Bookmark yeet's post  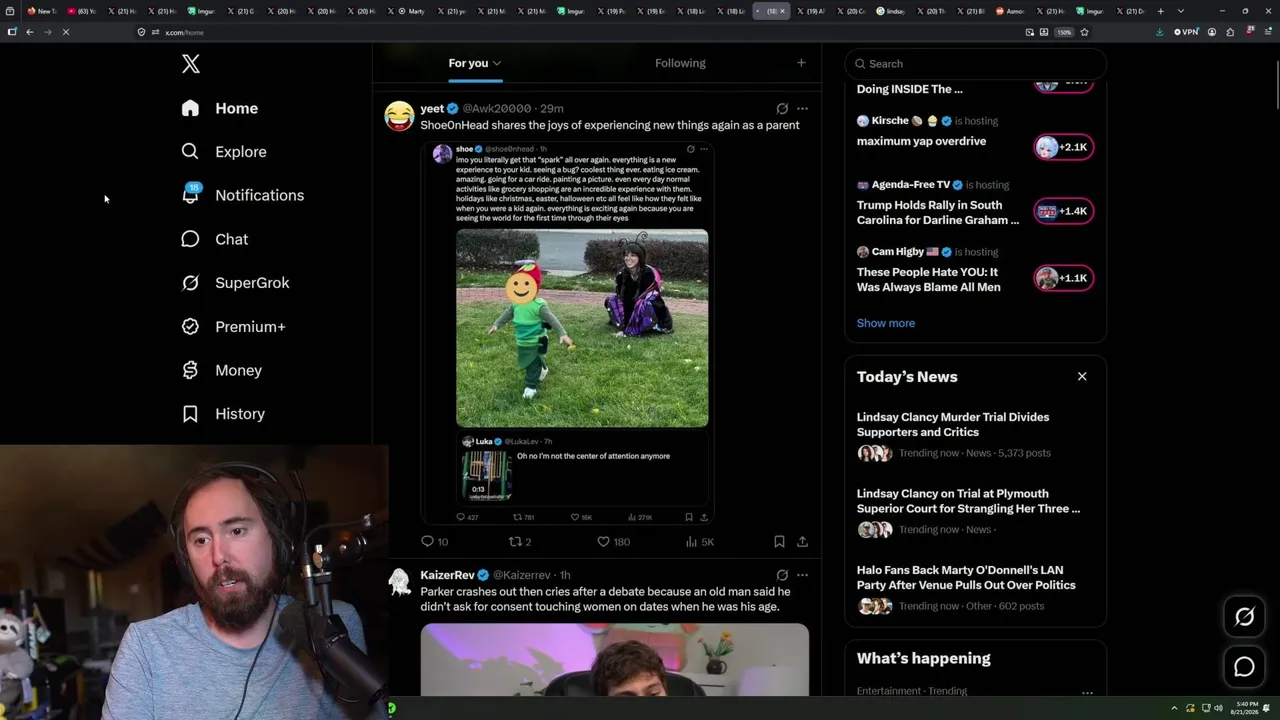(779, 542)
